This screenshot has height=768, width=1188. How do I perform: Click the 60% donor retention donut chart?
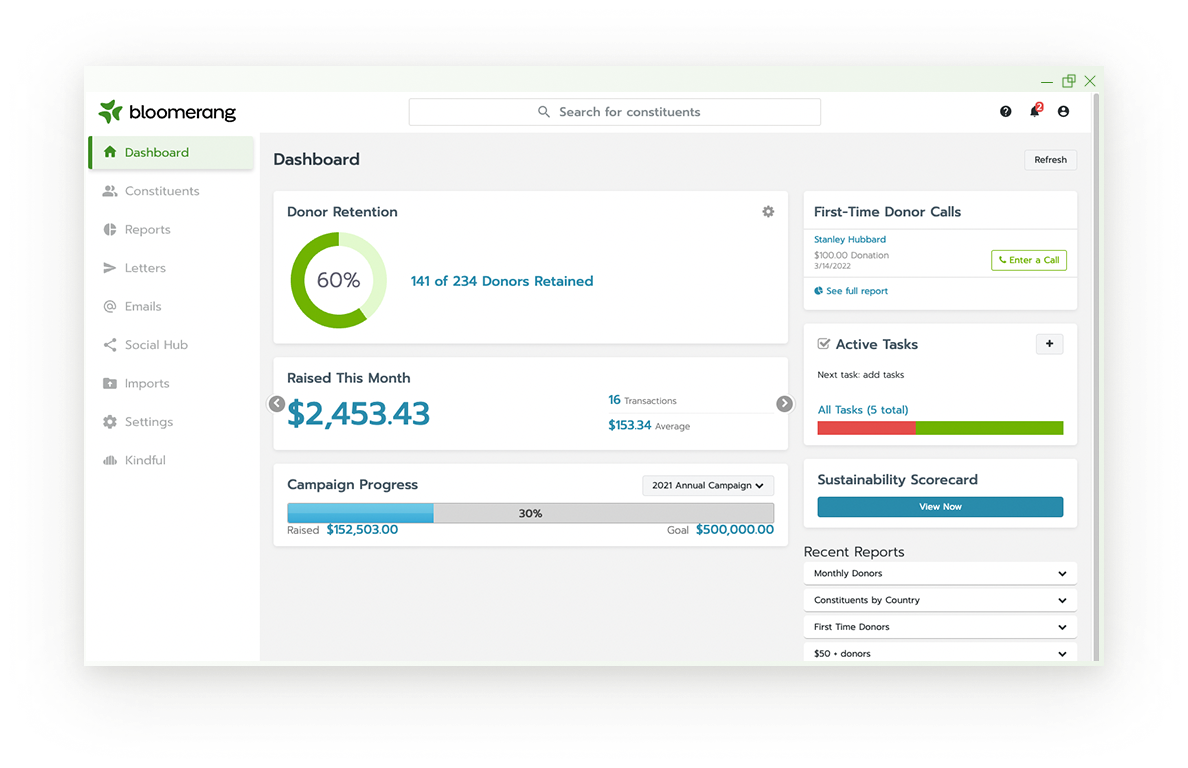tap(339, 280)
